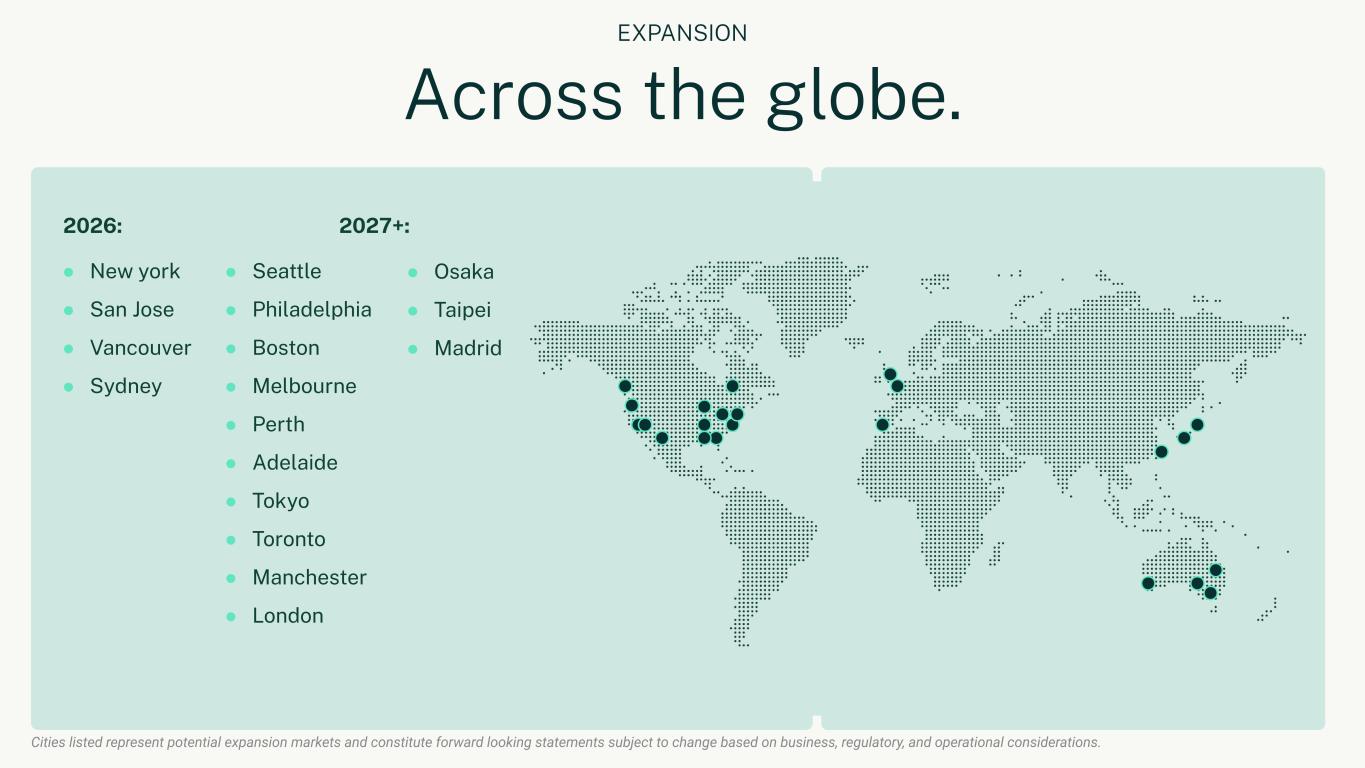Click the 'Across the globe.' title
The height and width of the screenshot is (768, 1365).
coord(682,95)
